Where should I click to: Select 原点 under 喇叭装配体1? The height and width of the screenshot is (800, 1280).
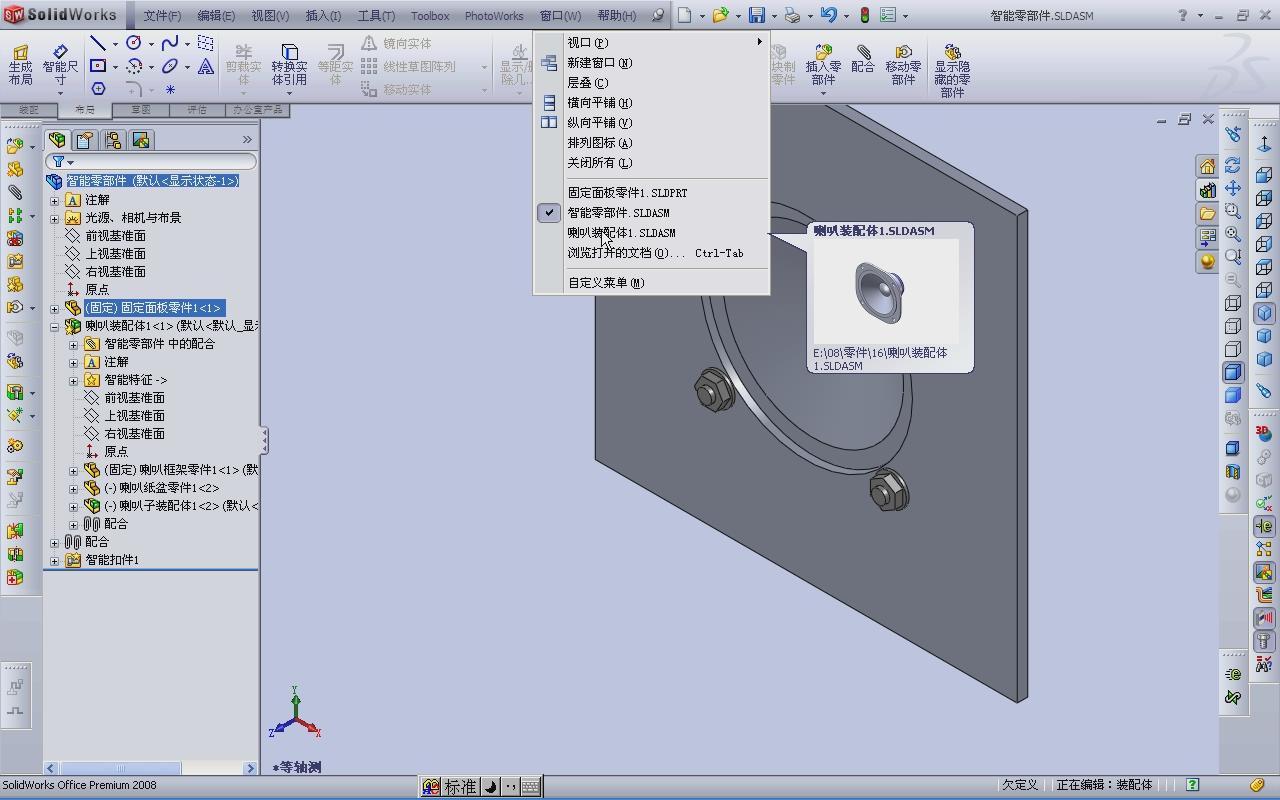tap(116, 452)
